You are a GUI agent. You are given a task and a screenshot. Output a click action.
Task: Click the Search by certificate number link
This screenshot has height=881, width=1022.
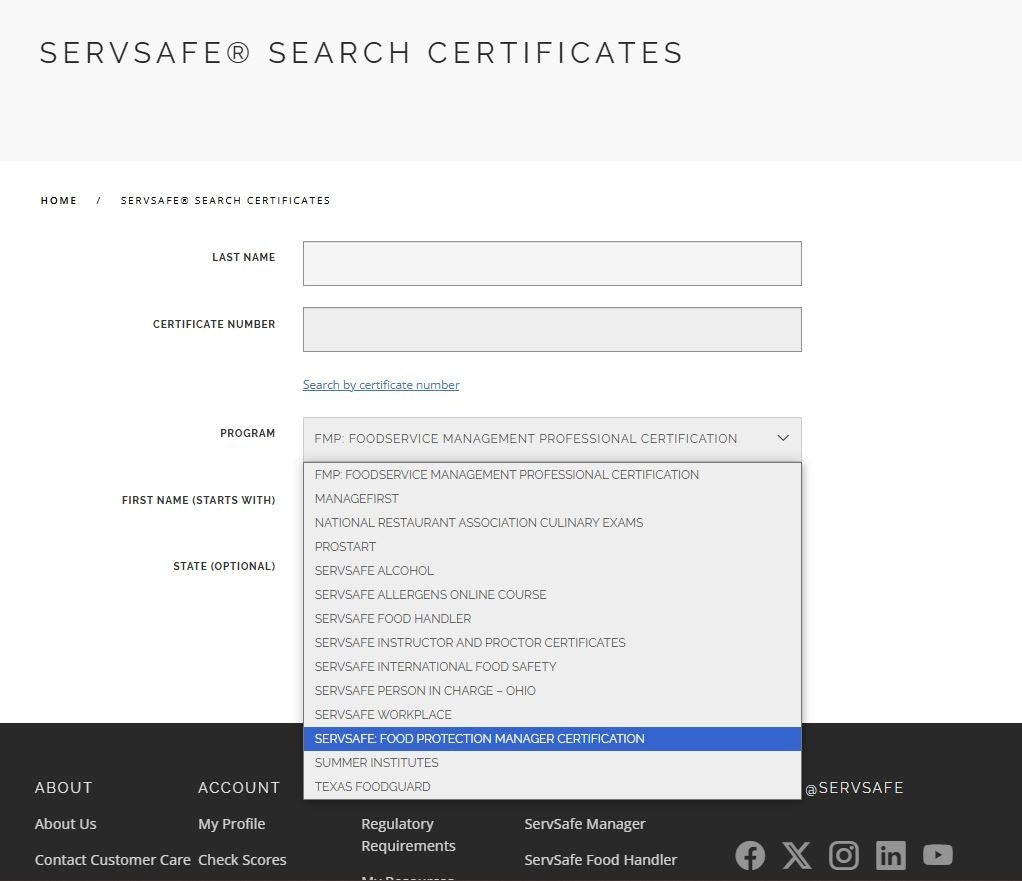click(x=381, y=385)
